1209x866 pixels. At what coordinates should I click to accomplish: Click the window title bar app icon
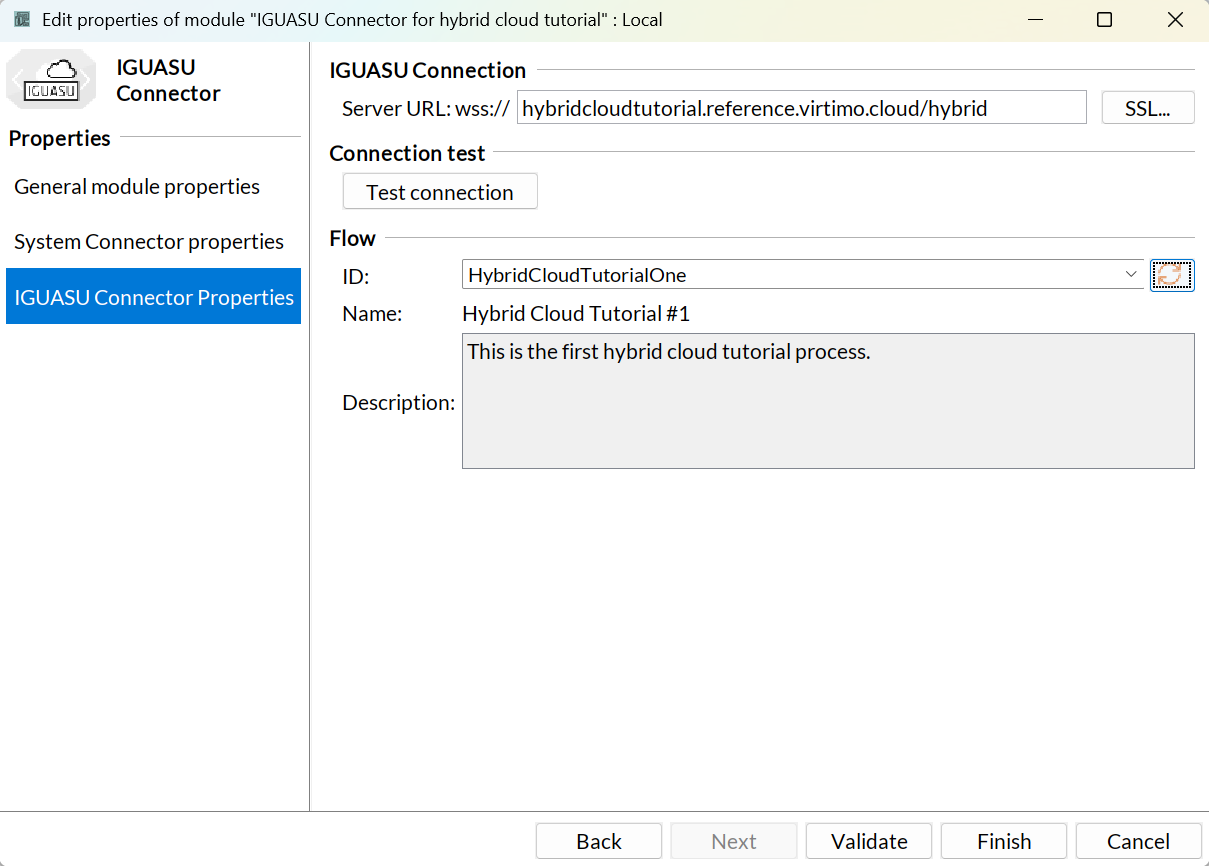[21, 19]
